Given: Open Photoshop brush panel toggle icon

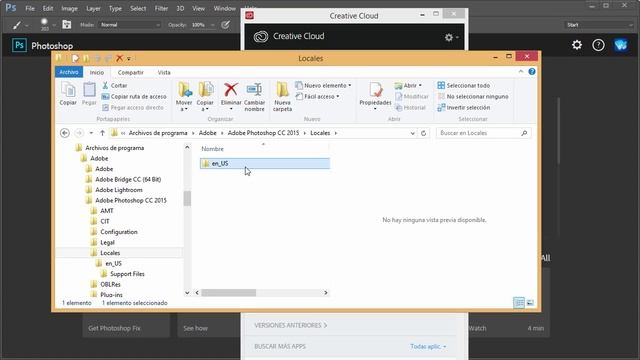Looking at the screenshot, I should [67, 25].
